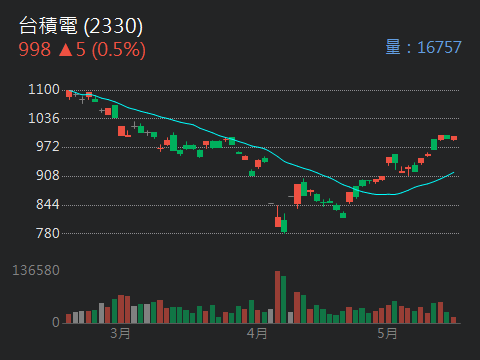The image size is (480, 360).
Task: Click the first red candlestick at 1100
Action: point(69,94)
